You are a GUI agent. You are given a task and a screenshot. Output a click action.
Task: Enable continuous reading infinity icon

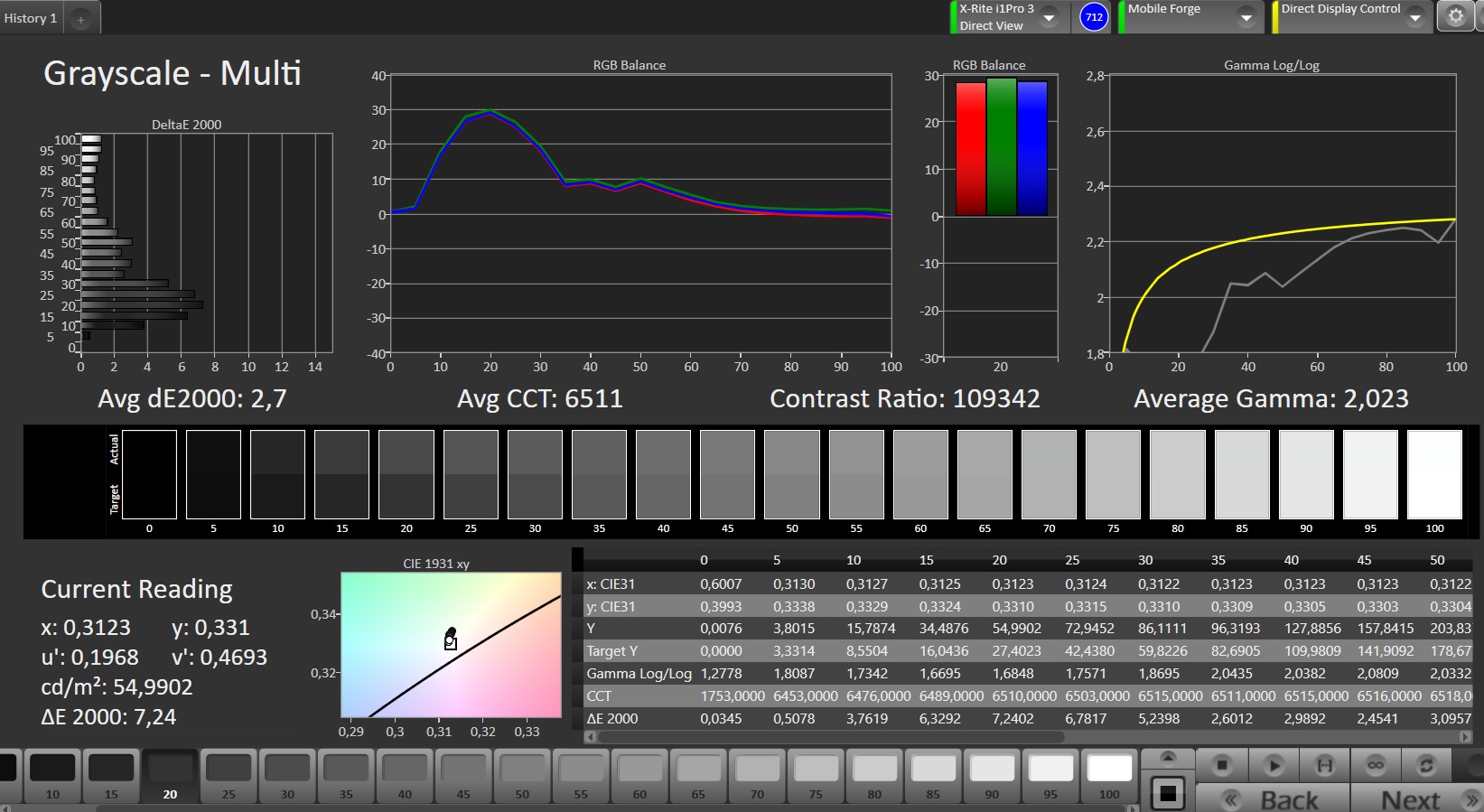tap(1376, 765)
